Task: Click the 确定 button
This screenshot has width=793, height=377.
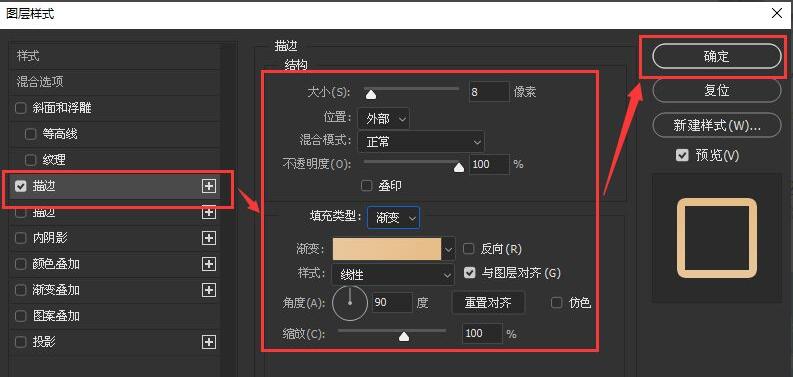Action: (717, 57)
